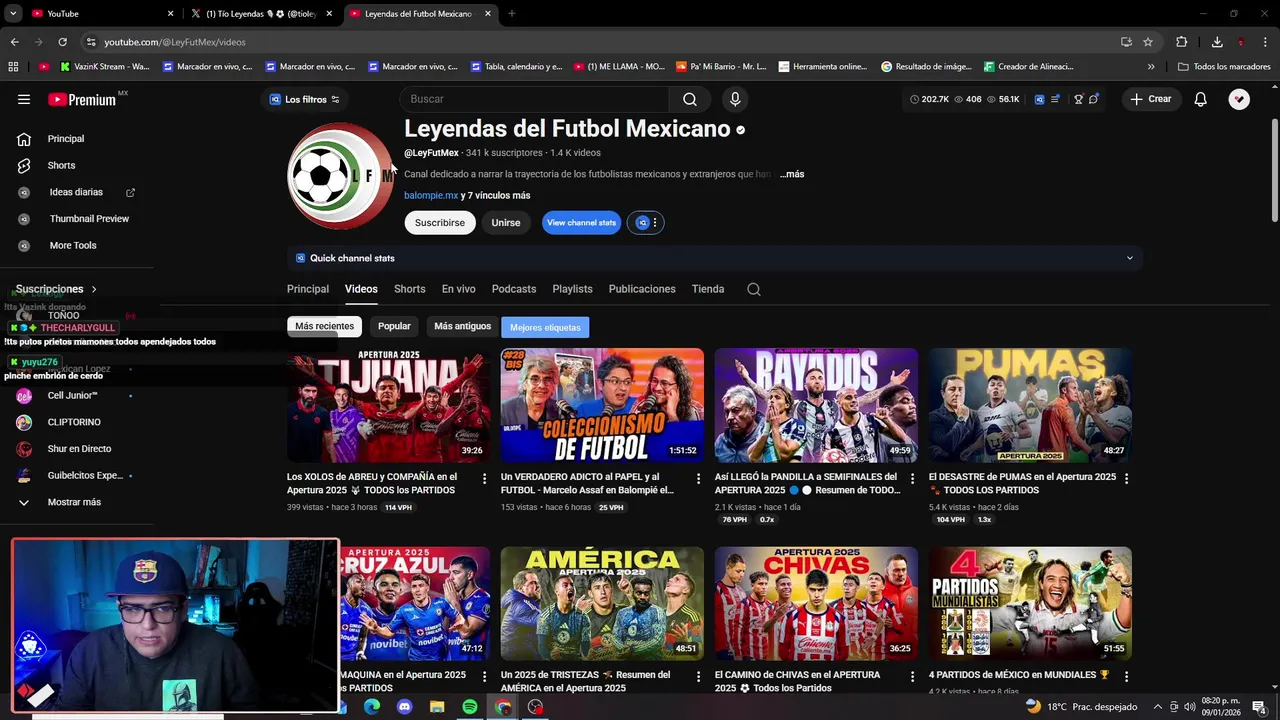Open the Tijuana Xolos video thumbnail
The width and height of the screenshot is (1280, 720).
tap(389, 405)
